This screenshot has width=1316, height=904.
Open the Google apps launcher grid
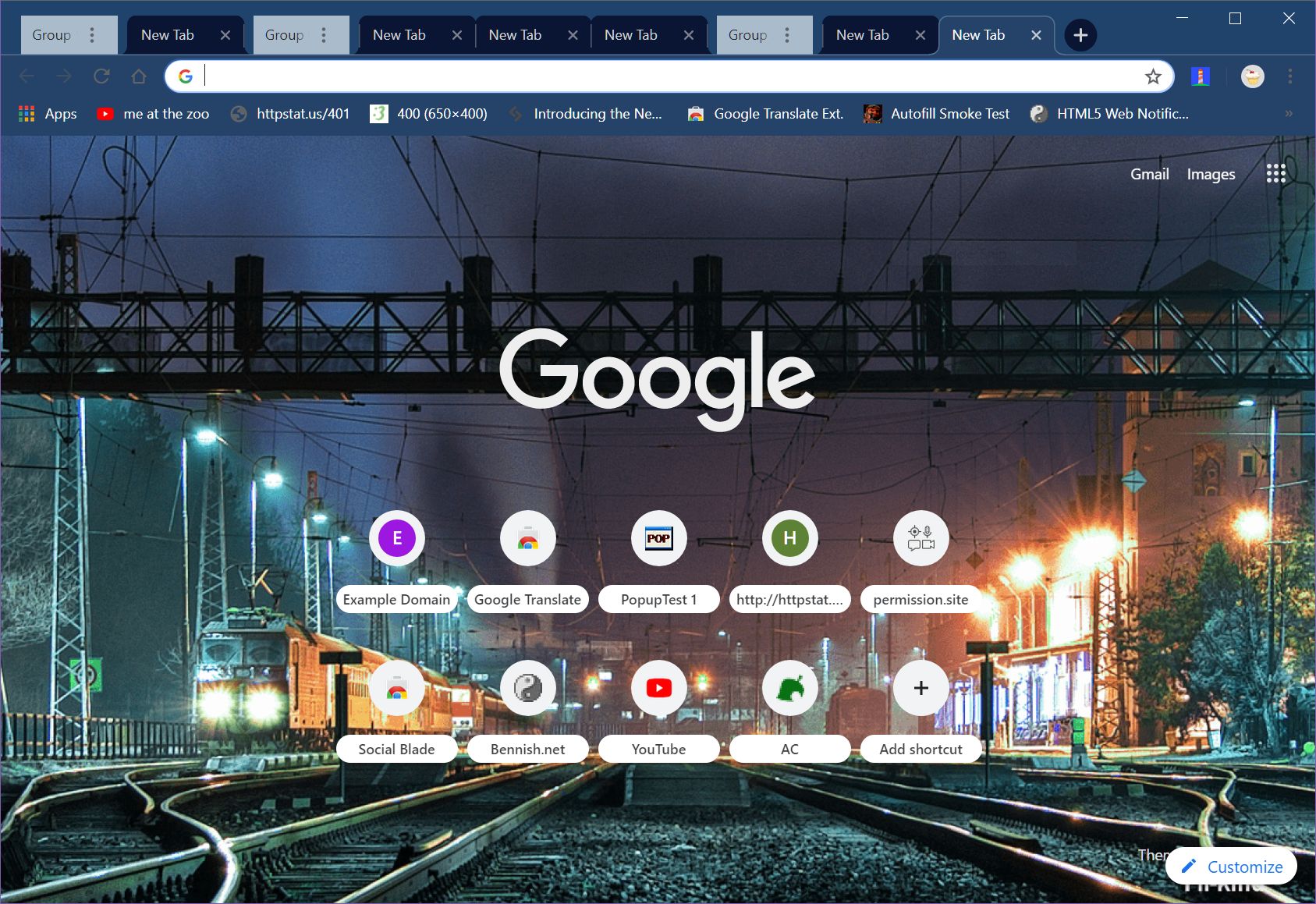point(1276,173)
